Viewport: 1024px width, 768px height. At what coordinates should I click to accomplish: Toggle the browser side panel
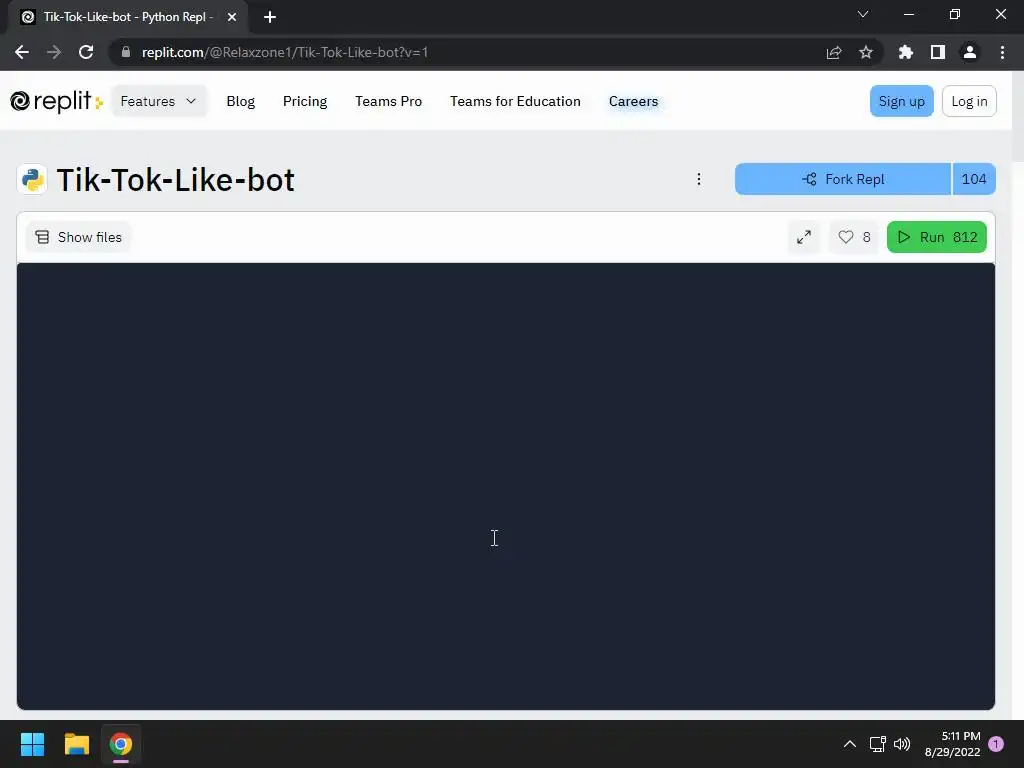click(938, 52)
